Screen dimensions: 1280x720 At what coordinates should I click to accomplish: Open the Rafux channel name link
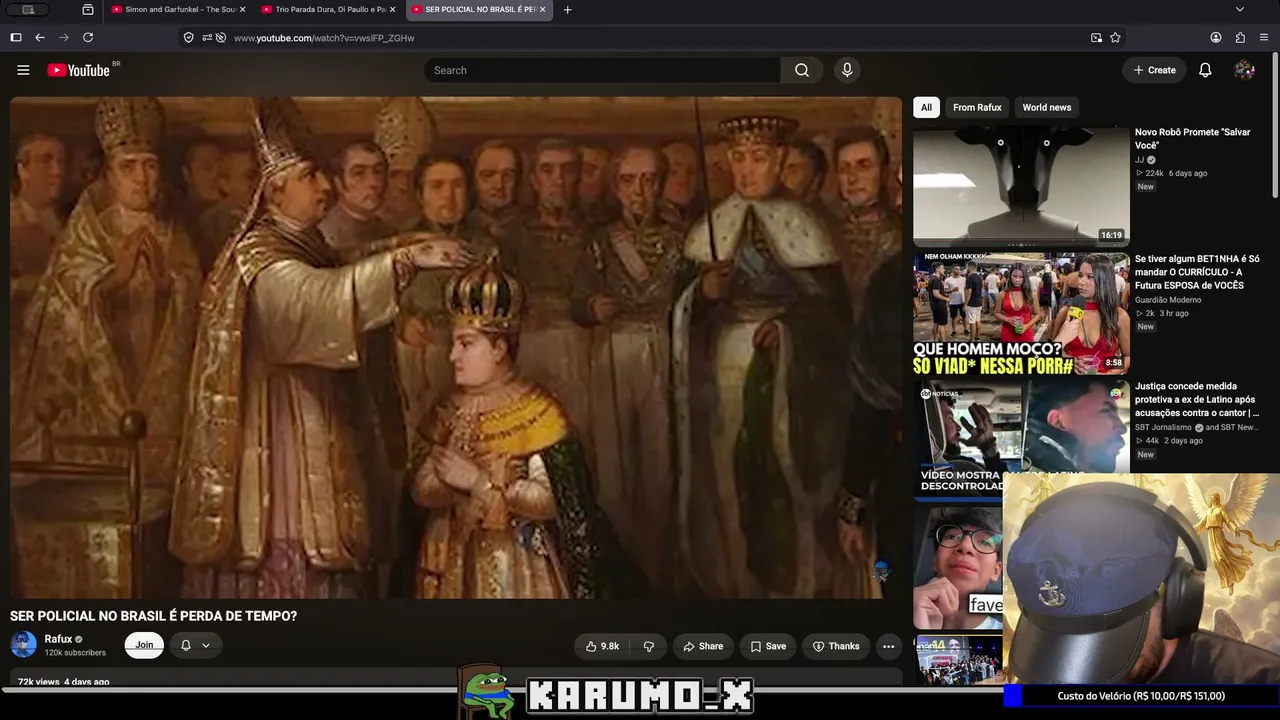(x=58, y=639)
